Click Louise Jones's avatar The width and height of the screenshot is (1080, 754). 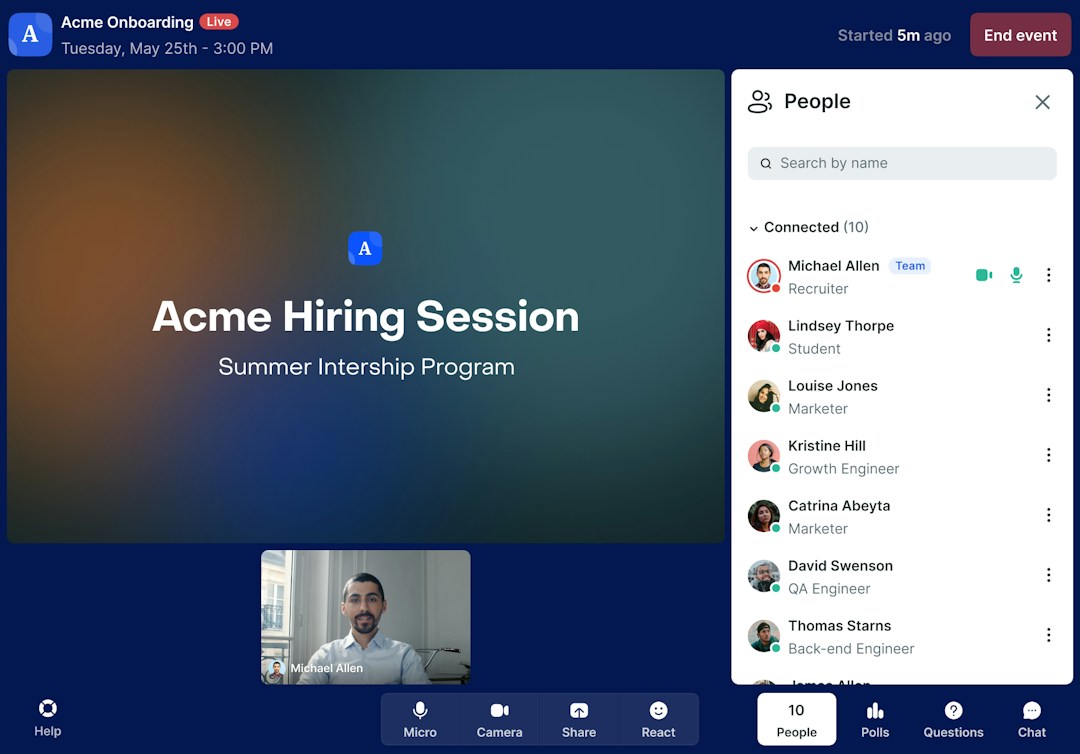pyautogui.click(x=764, y=396)
